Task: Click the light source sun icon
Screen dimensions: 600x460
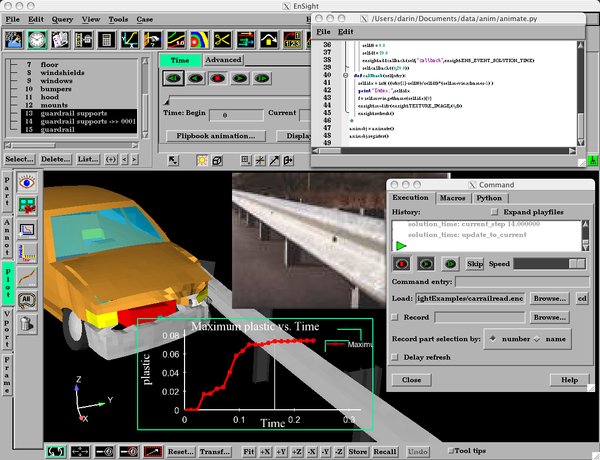Action: click(200, 160)
